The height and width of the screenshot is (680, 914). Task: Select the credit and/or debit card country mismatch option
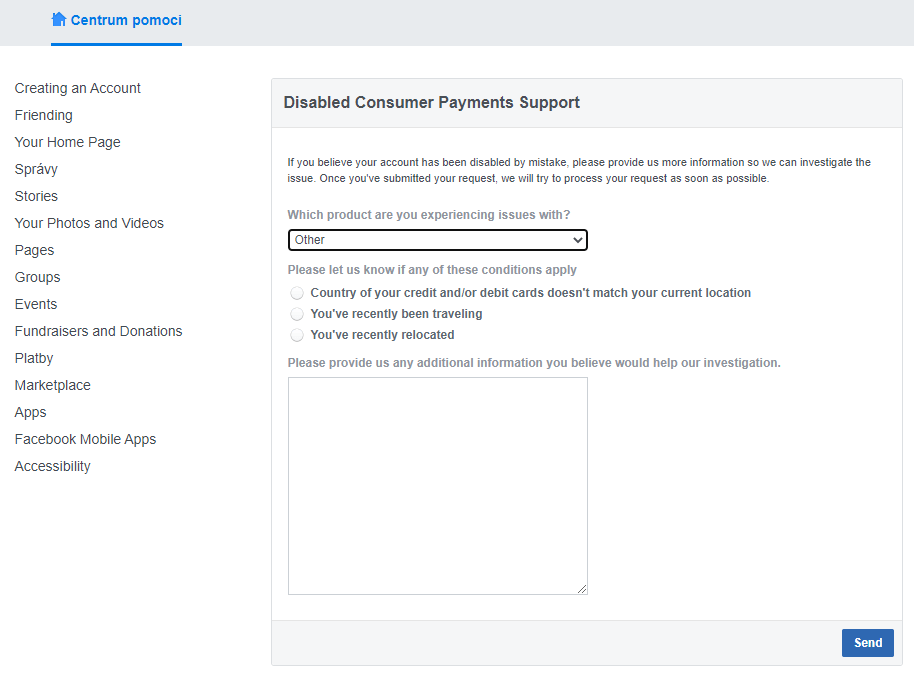(297, 293)
